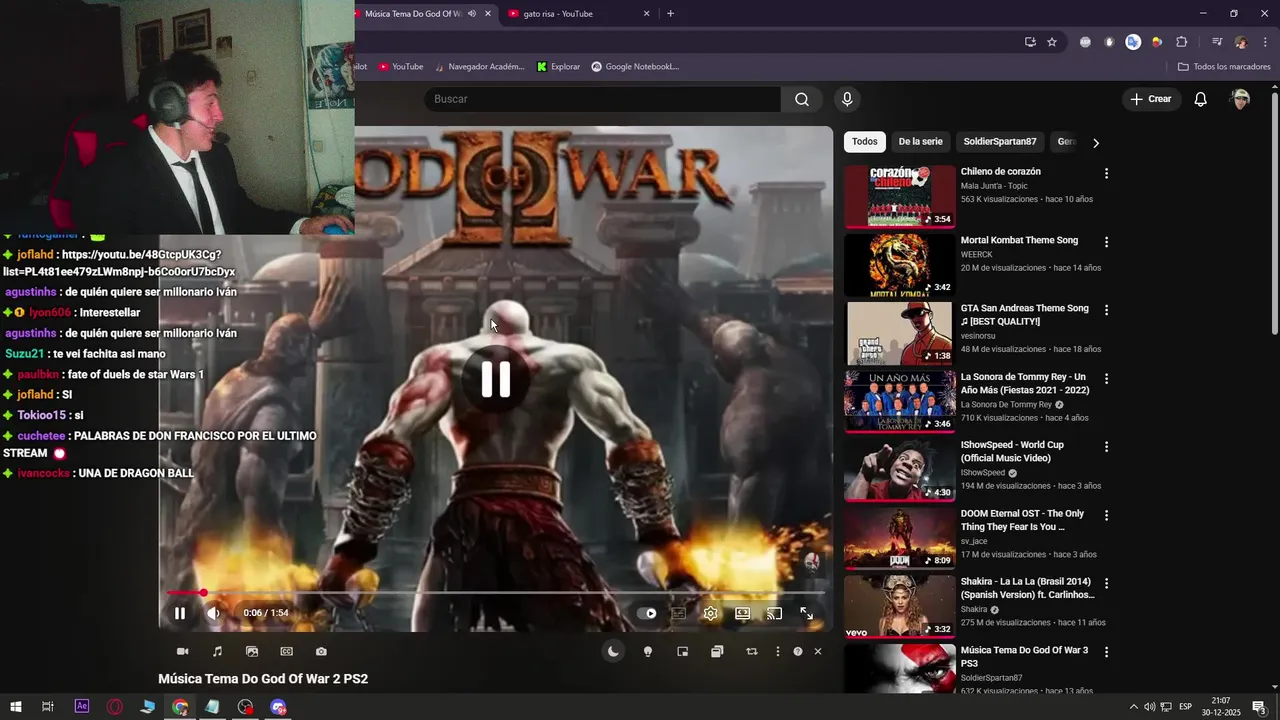Open Opera browser from taskbar

pos(115,707)
